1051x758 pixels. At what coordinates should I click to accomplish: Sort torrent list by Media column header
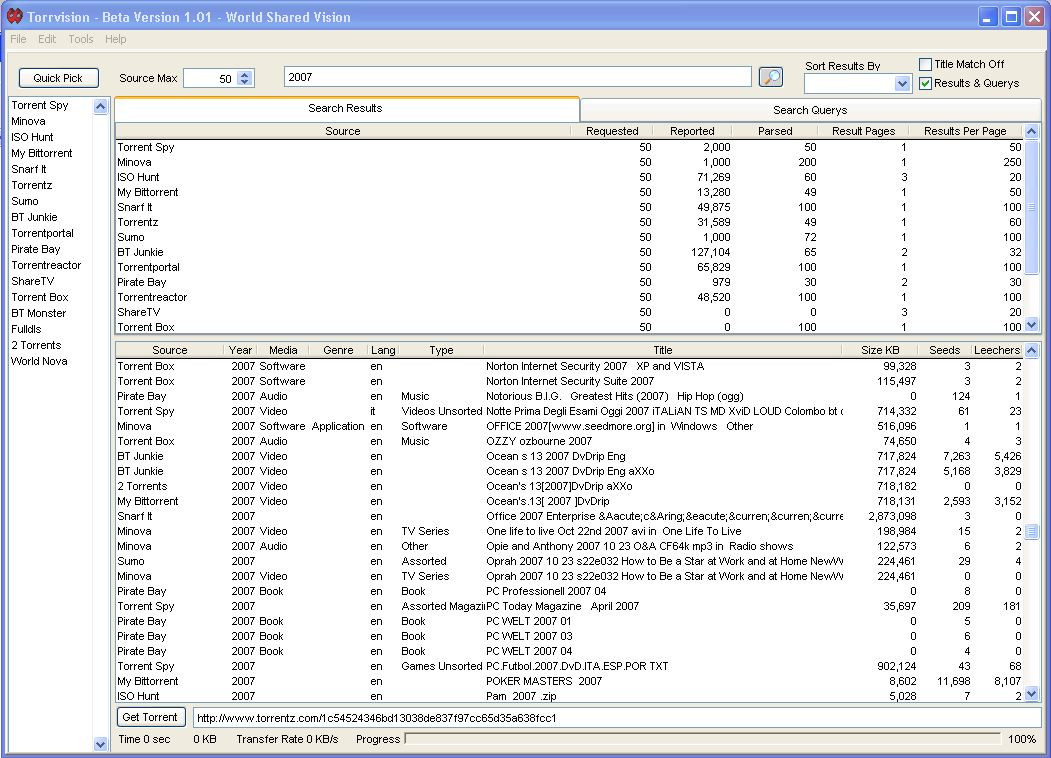tap(283, 350)
